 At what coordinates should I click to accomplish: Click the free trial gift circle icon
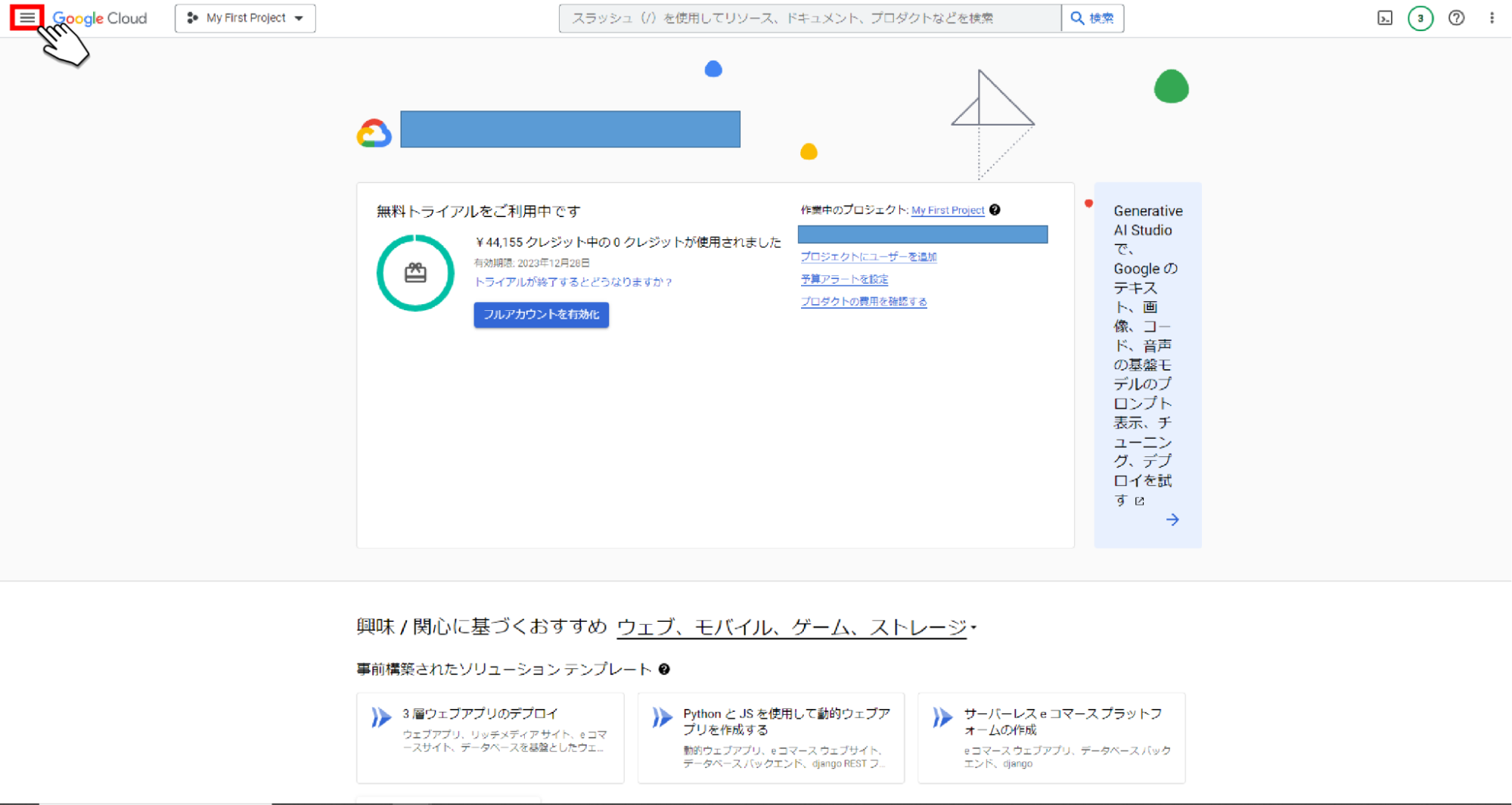415,273
